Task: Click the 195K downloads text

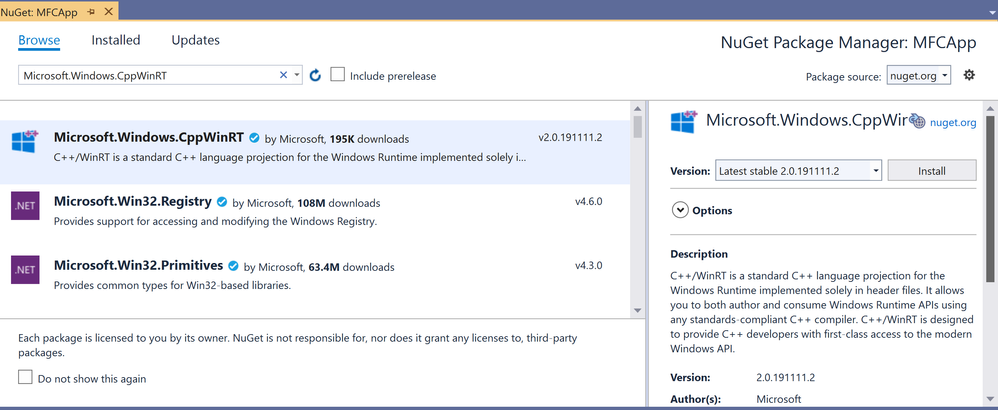Action: [x=369, y=139]
